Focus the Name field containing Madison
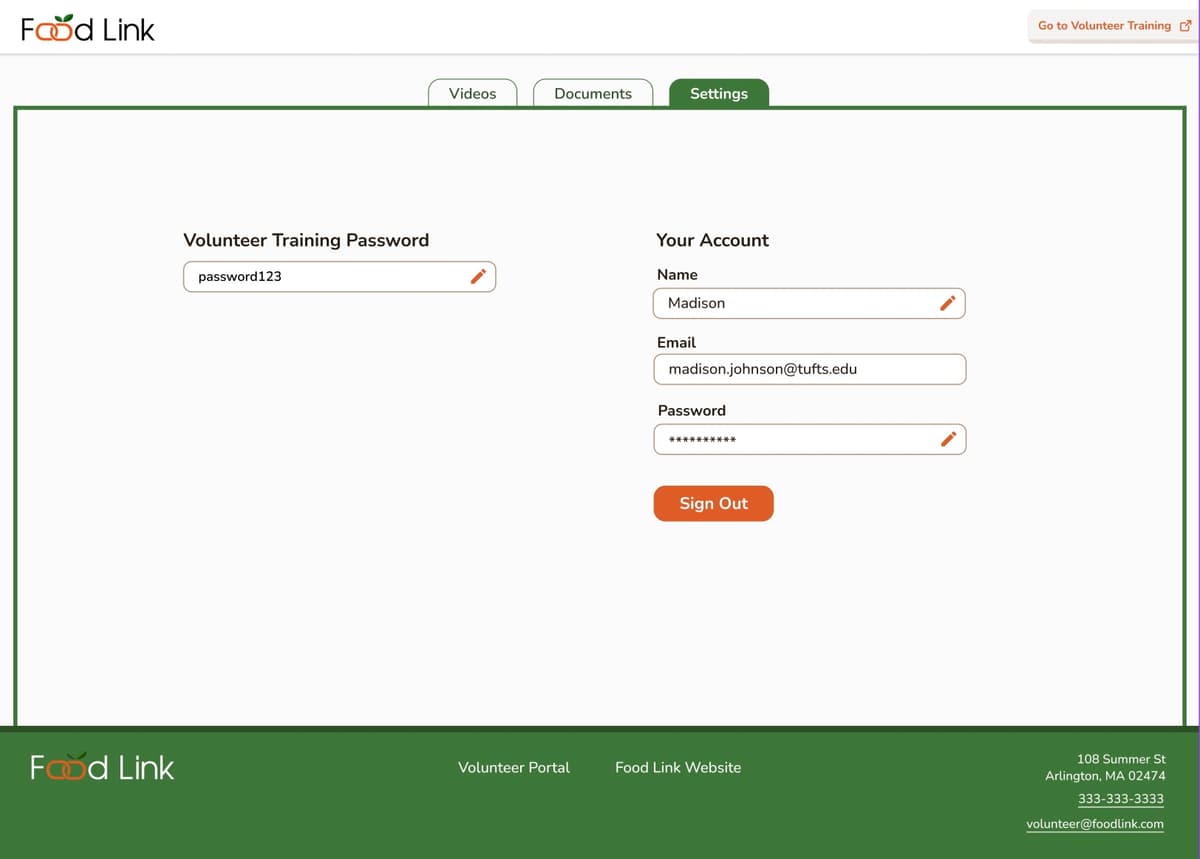The image size is (1200, 859). pos(790,303)
